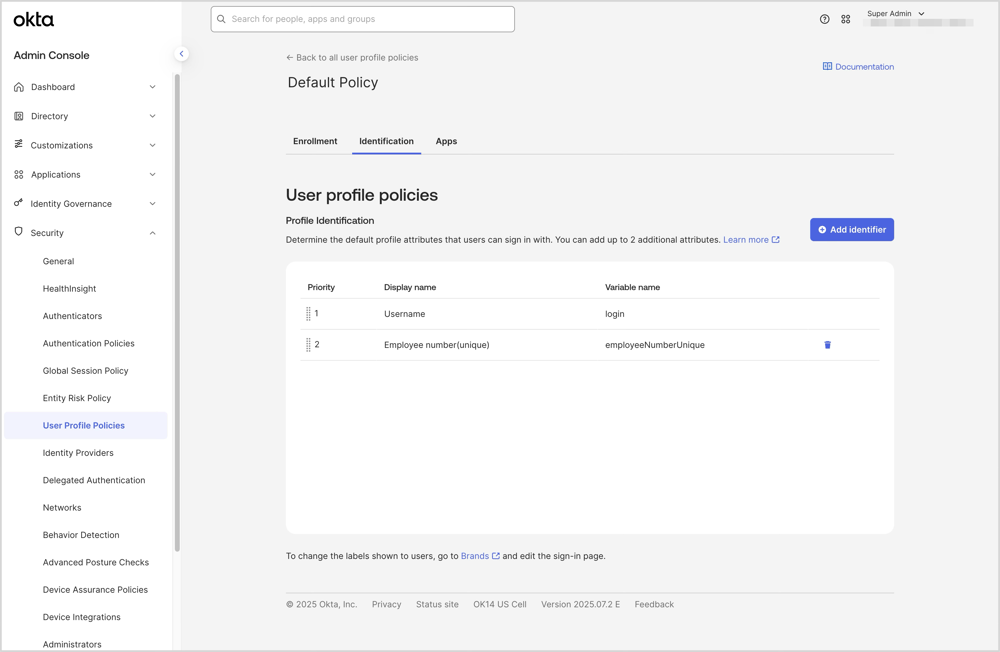The width and height of the screenshot is (1000, 652).
Task: Open Device Assurance Policies
Action: tap(95, 589)
